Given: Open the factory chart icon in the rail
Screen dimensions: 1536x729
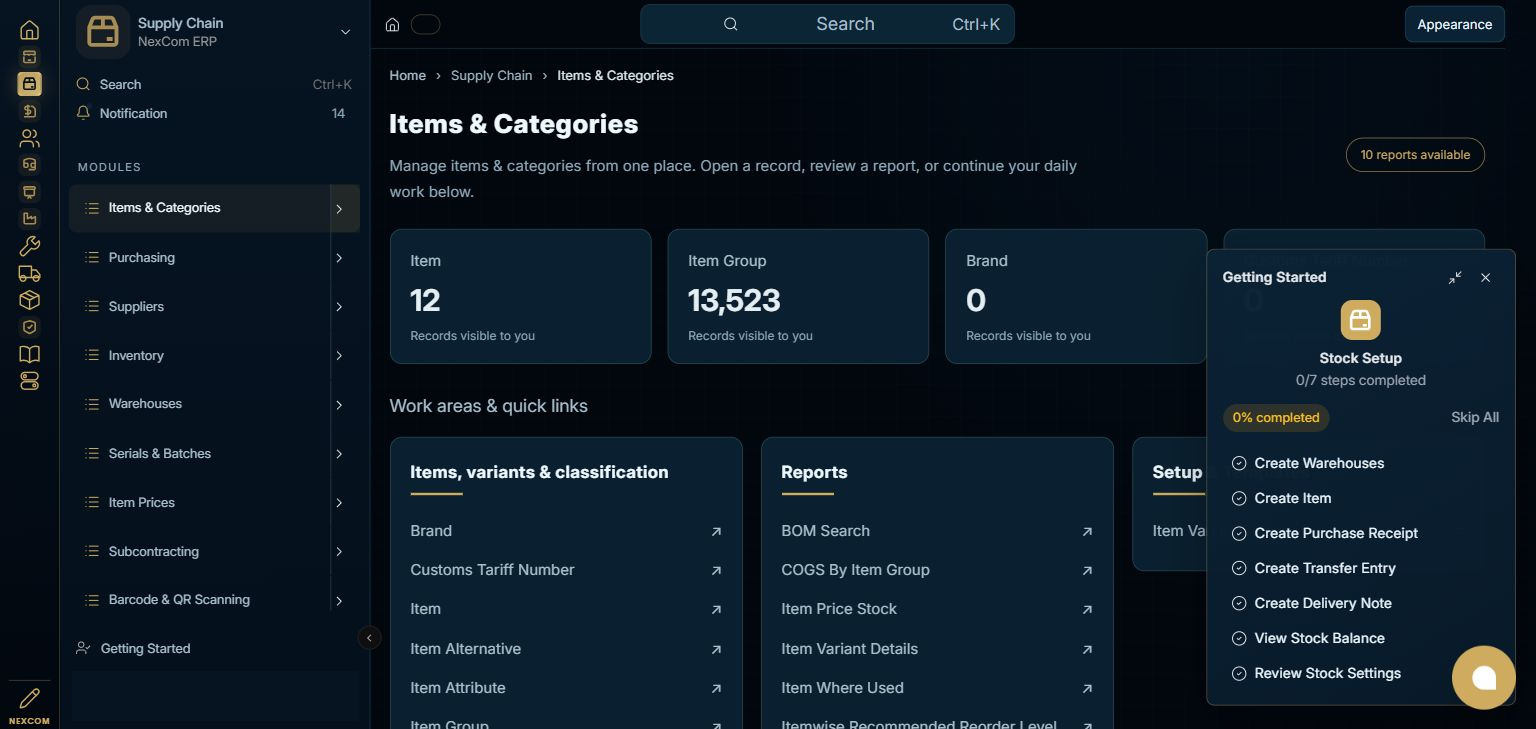Looking at the screenshot, I should coord(29,219).
